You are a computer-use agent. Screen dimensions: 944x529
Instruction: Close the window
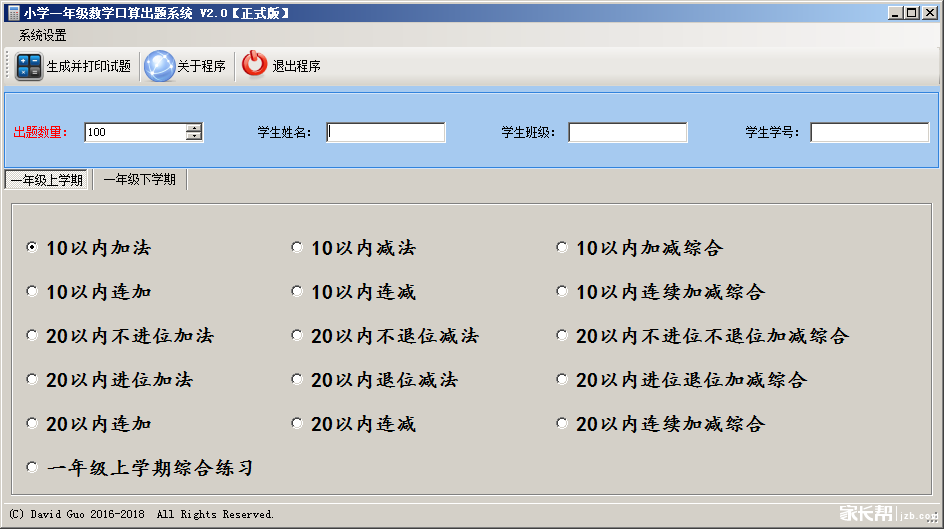pyautogui.click(x=930, y=13)
